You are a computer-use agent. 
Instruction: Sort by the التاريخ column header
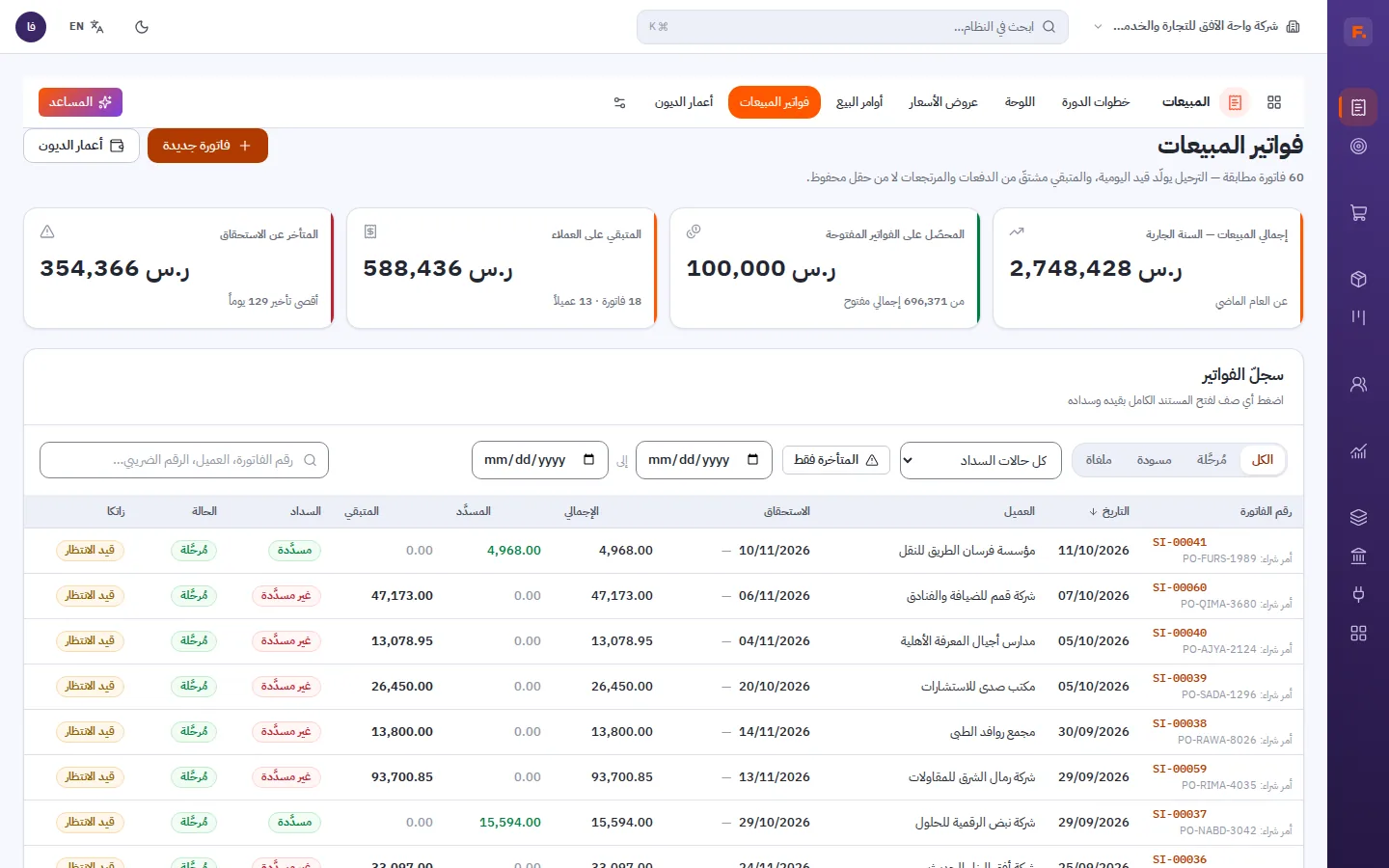[1109, 511]
